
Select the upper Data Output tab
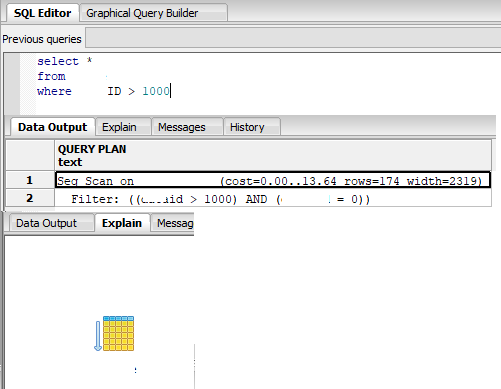pyautogui.click(x=52, y=127)
